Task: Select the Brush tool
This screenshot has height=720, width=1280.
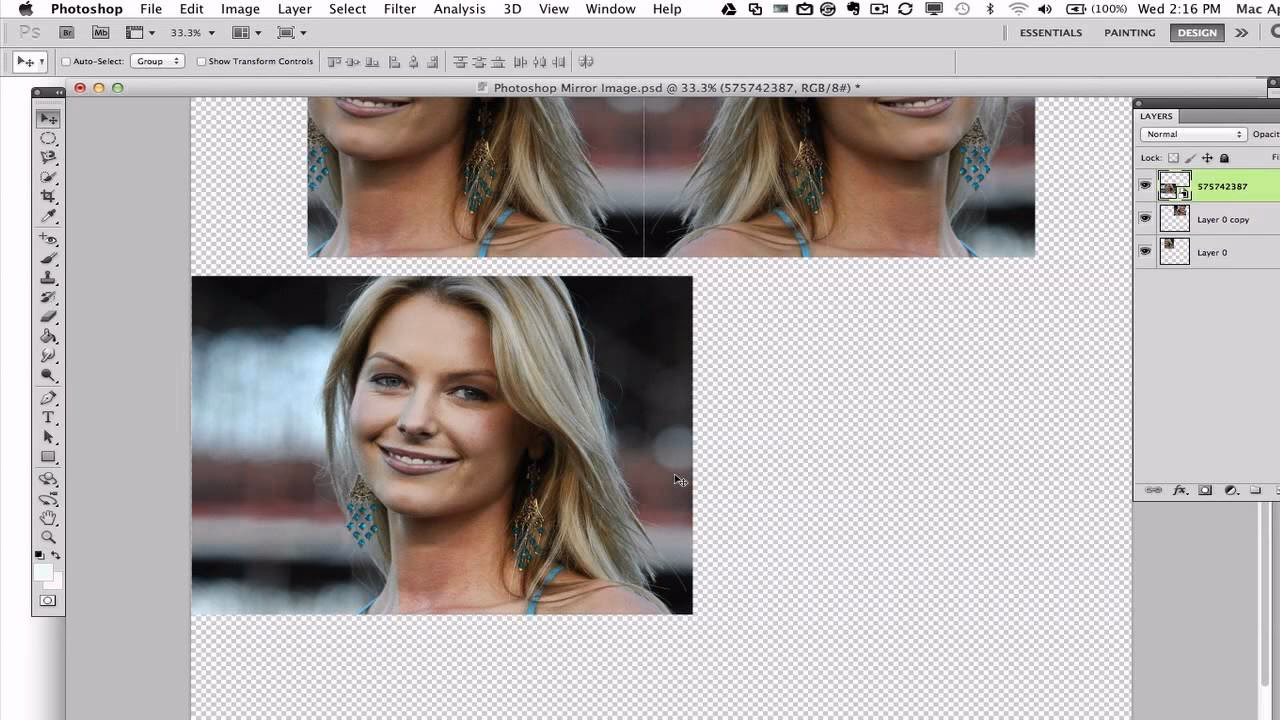Action: tap(47, 258)
